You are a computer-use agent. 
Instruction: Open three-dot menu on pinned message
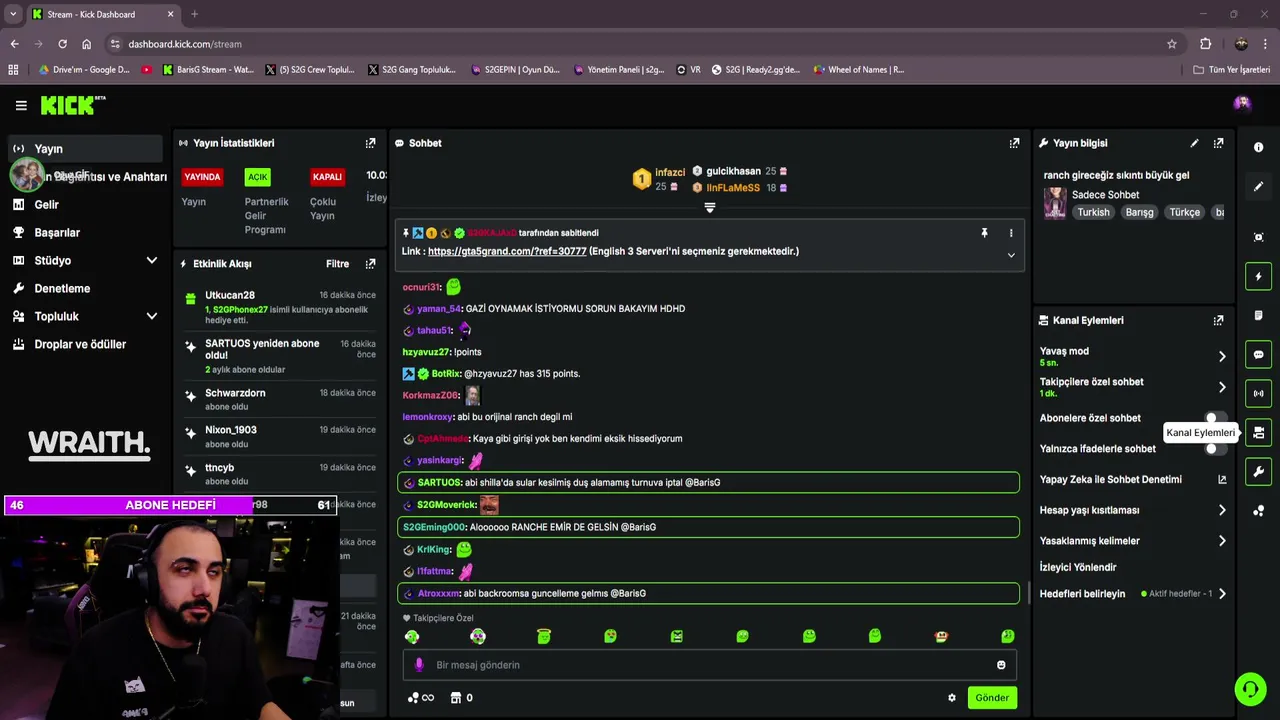(x=1011, y=233)
